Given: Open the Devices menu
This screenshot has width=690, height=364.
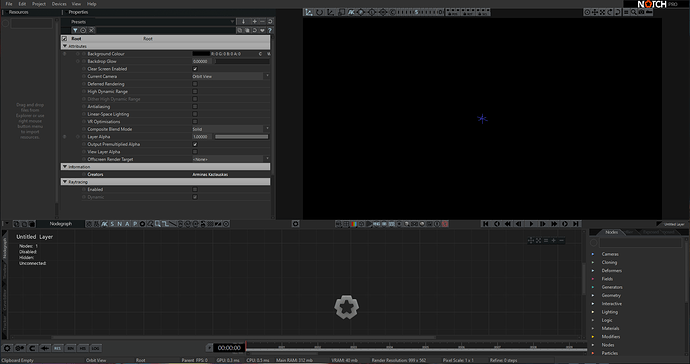Looking at the screenshot, I should [x=59, y=4].
